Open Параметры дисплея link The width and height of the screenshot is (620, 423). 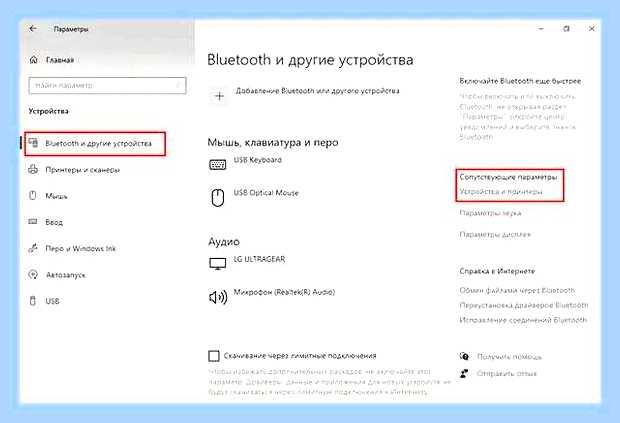coord(495,234)
